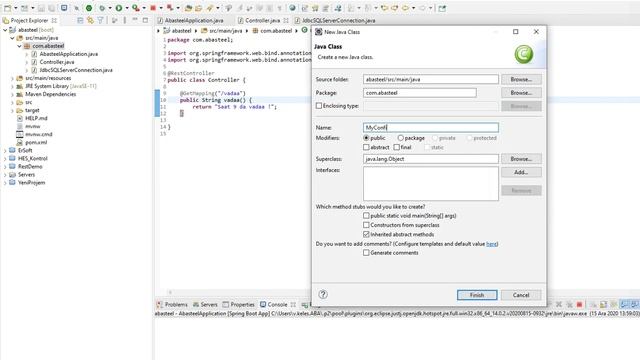Check the abstract modifier checkbox

tap(366, 147)
